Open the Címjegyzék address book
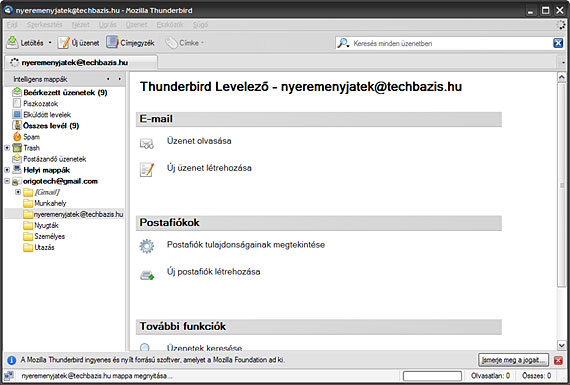 coord(130,43)
